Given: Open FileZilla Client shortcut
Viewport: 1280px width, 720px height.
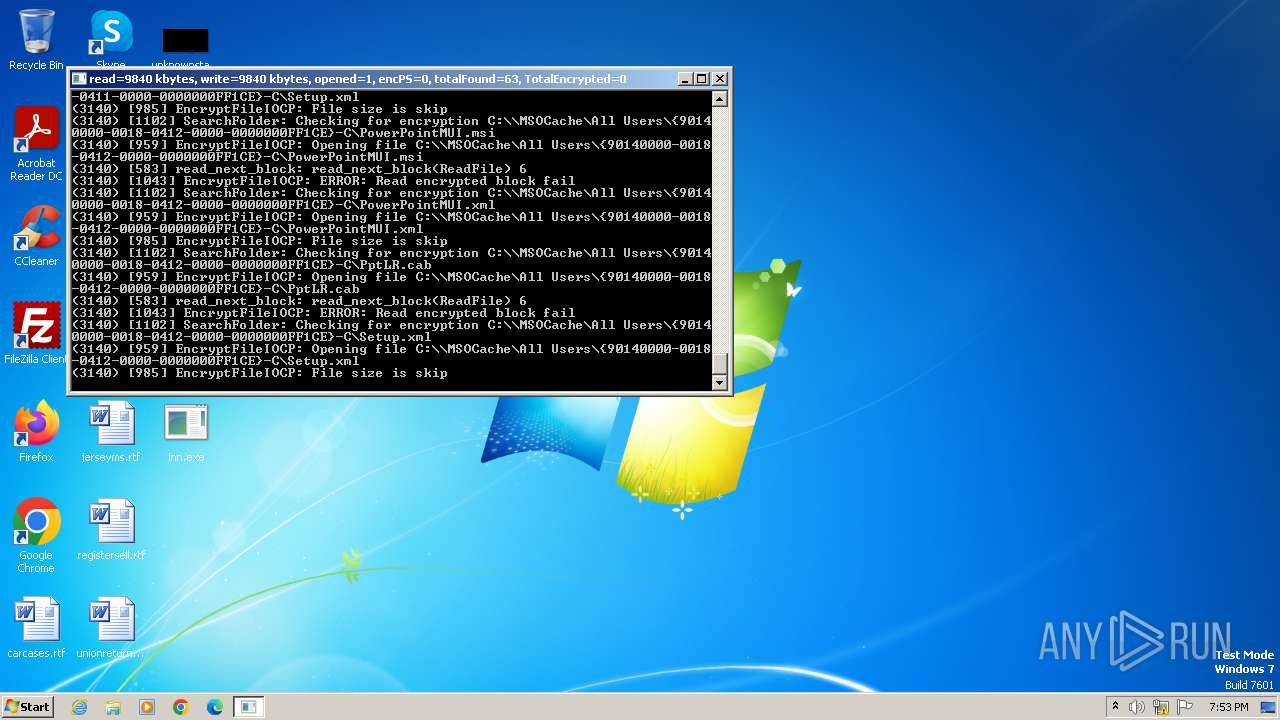Looking at the screenshot, I should click(x=36, y=334).
